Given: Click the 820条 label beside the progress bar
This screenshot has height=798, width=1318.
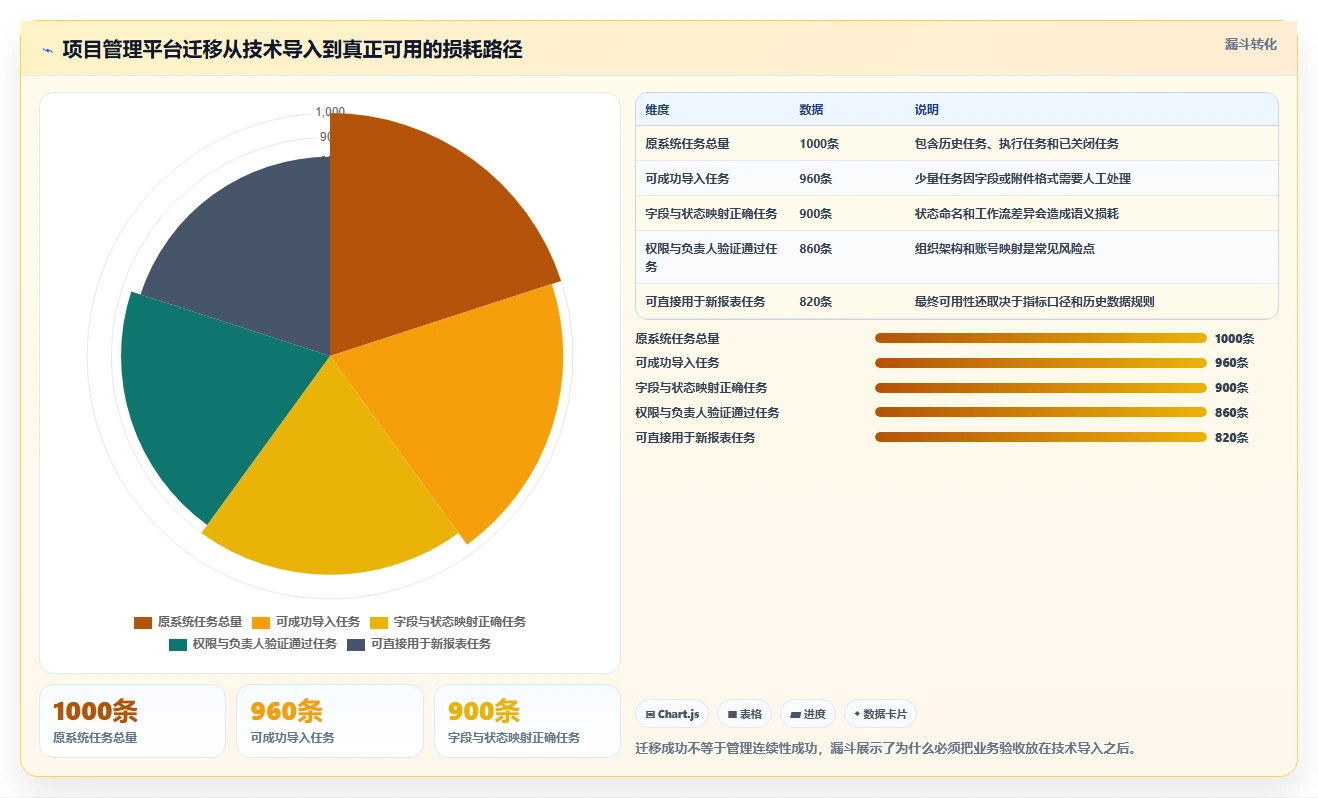Looking at the screenshot, I should (1231, 438).
